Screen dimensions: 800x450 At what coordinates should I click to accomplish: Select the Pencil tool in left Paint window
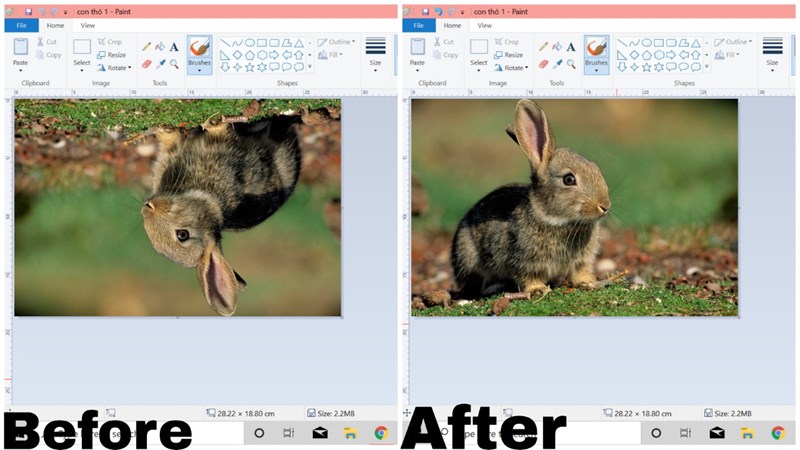(x=146, y=46)
